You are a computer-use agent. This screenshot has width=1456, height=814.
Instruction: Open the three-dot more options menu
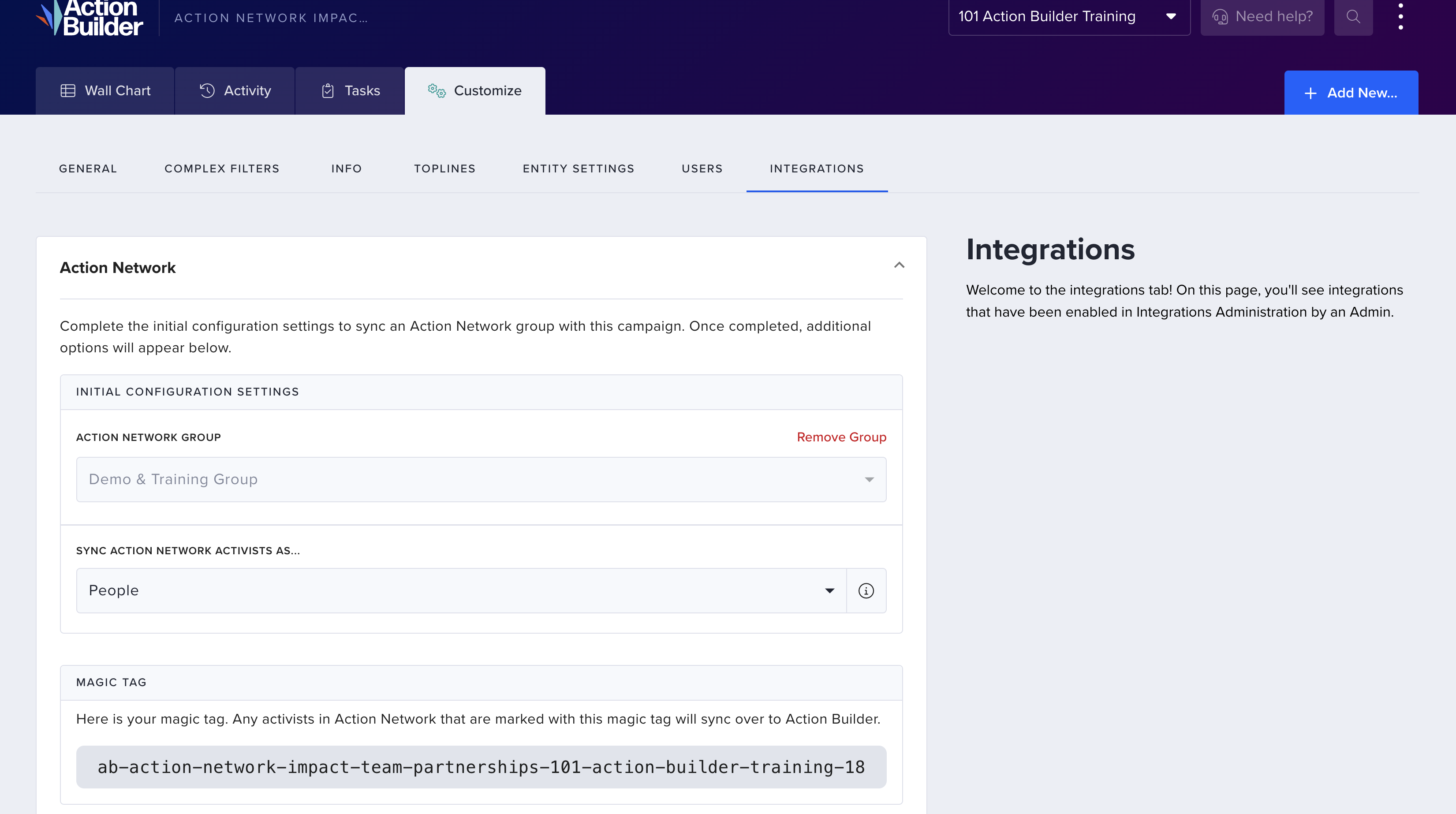click(1400, 17)
